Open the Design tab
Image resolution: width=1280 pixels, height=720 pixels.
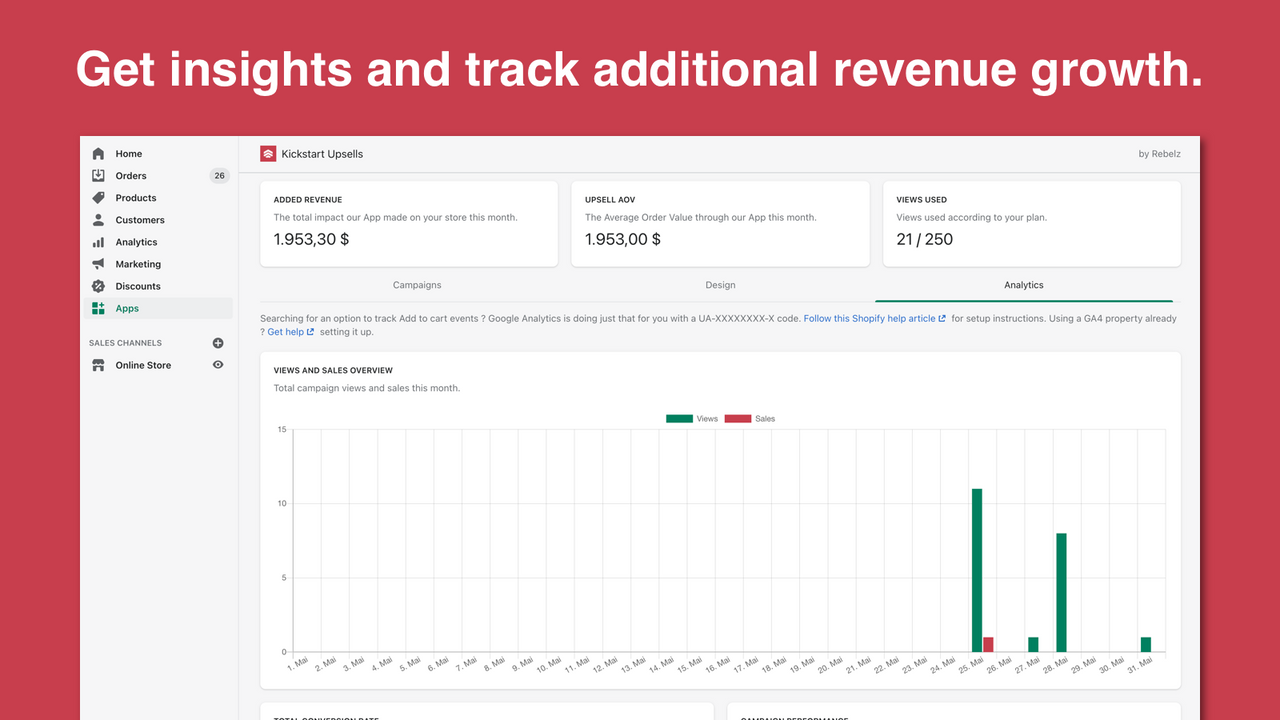pos(720,285)
